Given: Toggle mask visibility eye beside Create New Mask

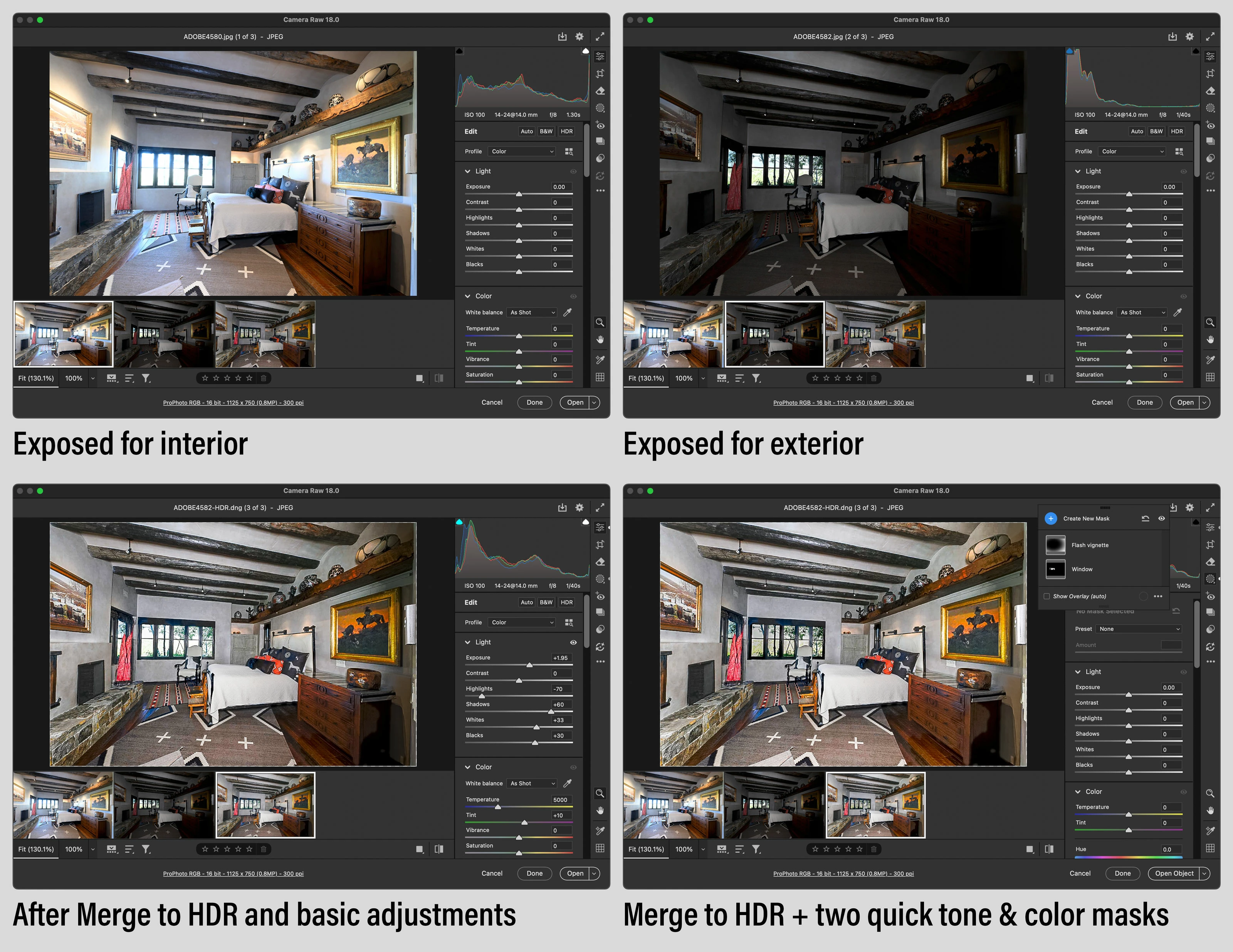Looking at the screenshot, I should tap(1161, 519).
